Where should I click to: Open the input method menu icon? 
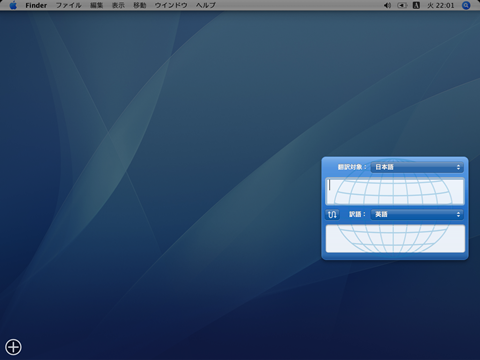(x=416, y=5)
